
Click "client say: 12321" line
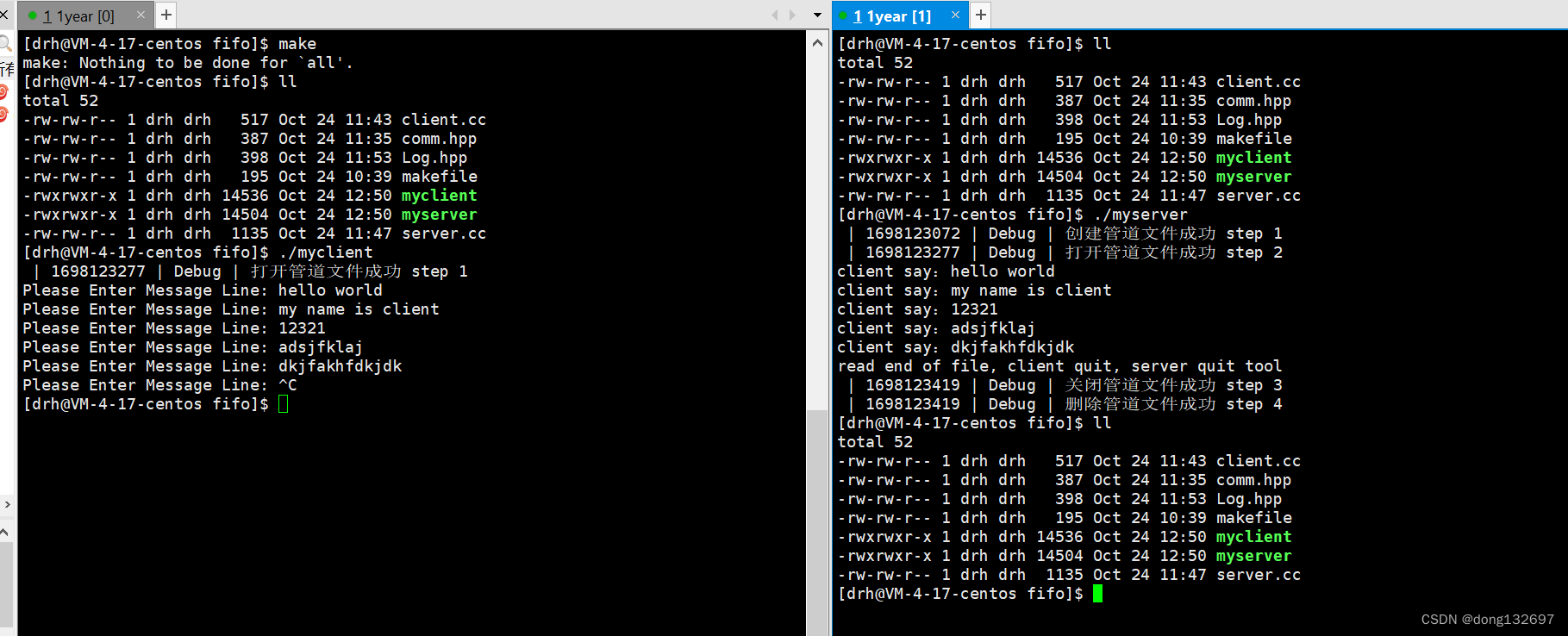coord(918,309)
